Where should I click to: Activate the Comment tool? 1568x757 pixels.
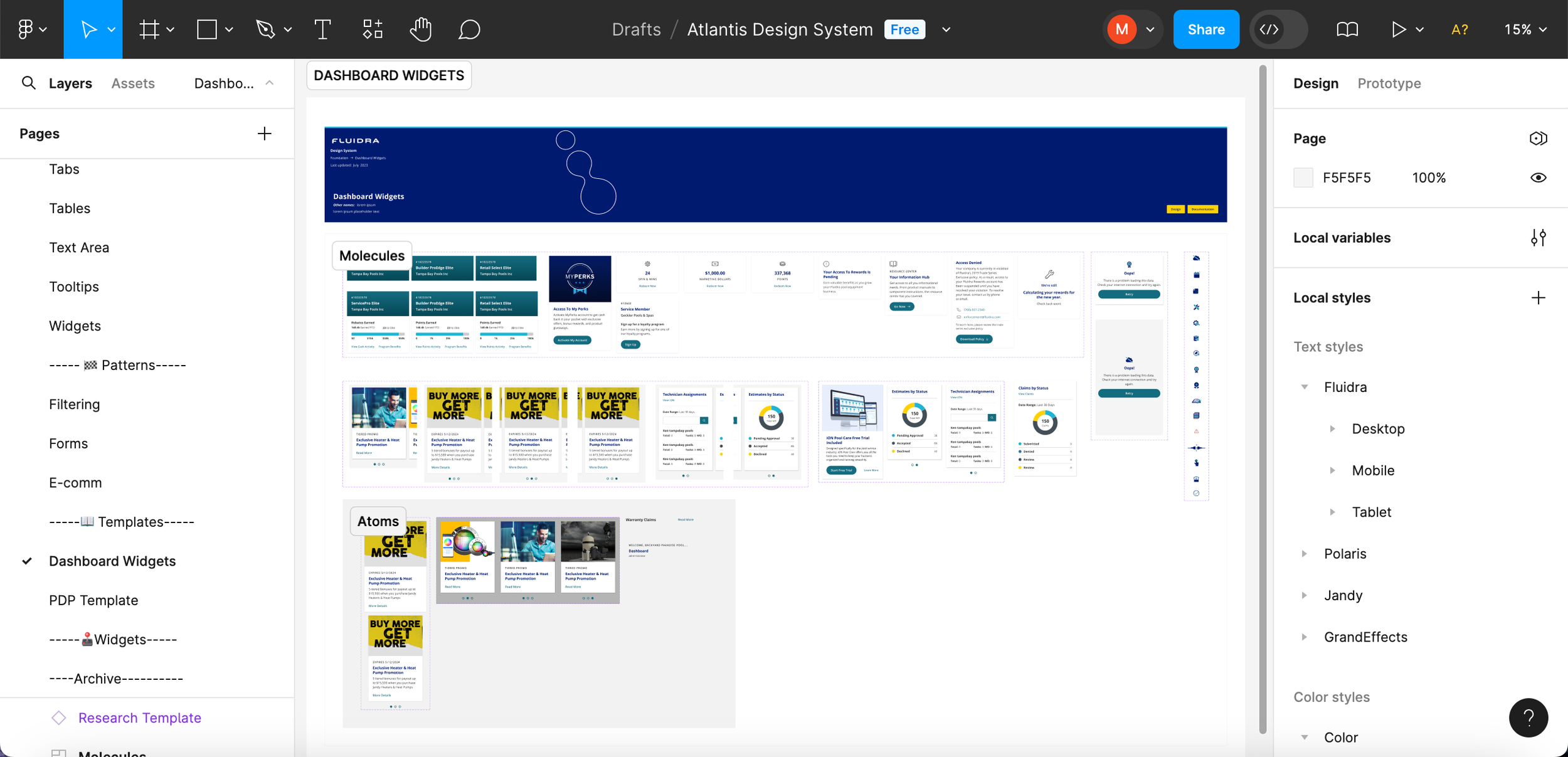point(469,29)
